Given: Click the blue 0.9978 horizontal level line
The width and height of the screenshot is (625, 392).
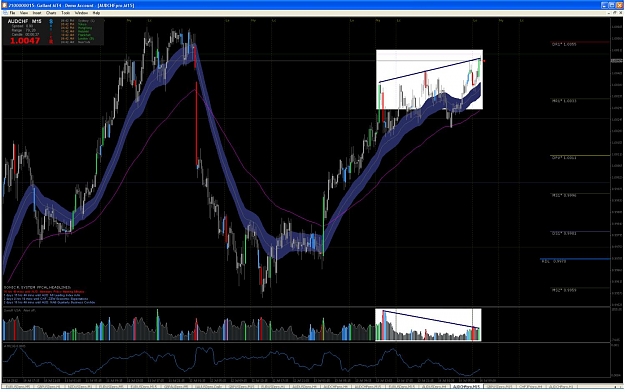Looking at the screenshot, I should point(575,259).
